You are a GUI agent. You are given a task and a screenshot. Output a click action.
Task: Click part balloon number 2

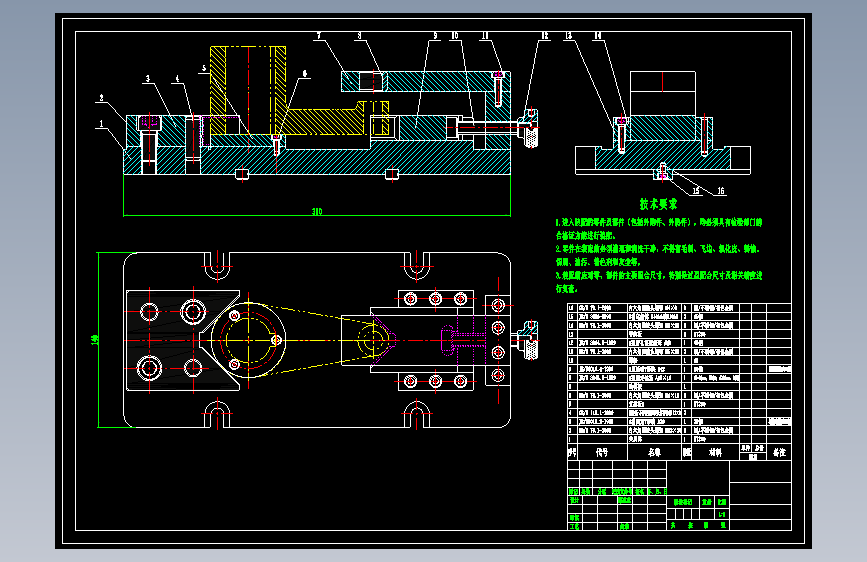[101, 98]
